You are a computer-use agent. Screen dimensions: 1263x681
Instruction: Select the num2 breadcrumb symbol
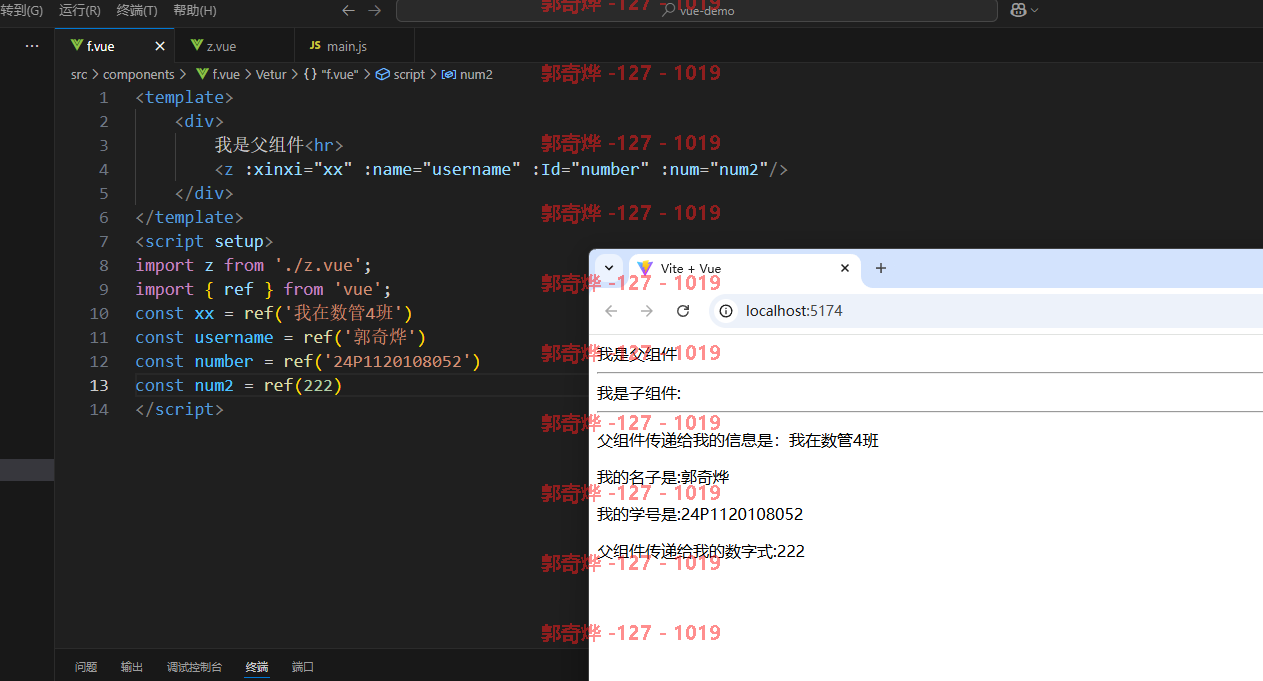(x=467, y=74)
